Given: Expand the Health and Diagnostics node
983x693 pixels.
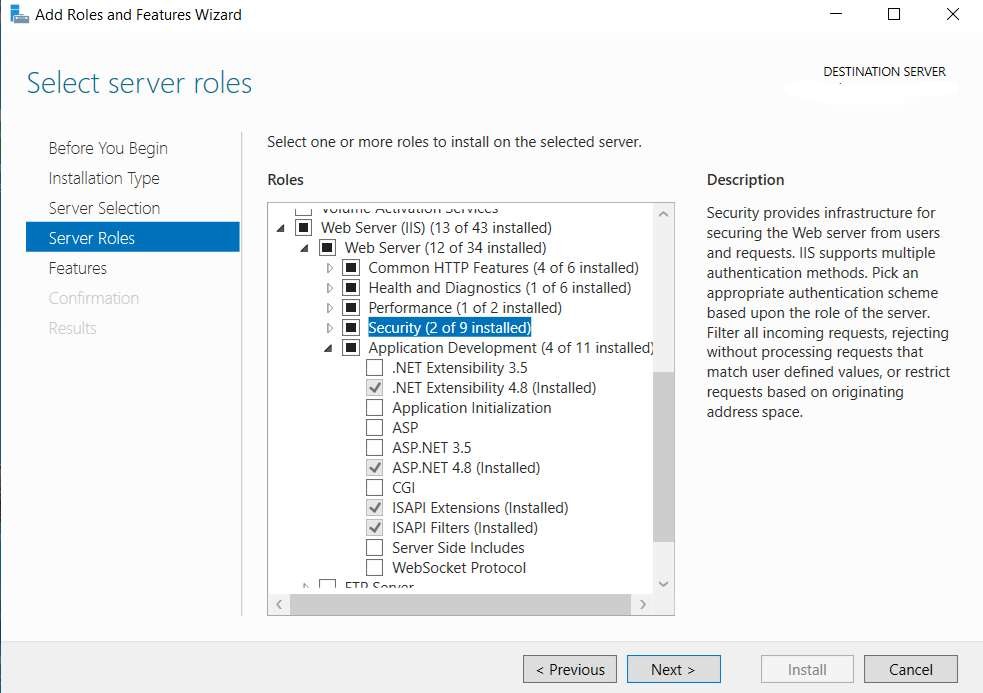Looking at the screenshot, I should pyautogui.click(x=329, y=288).
